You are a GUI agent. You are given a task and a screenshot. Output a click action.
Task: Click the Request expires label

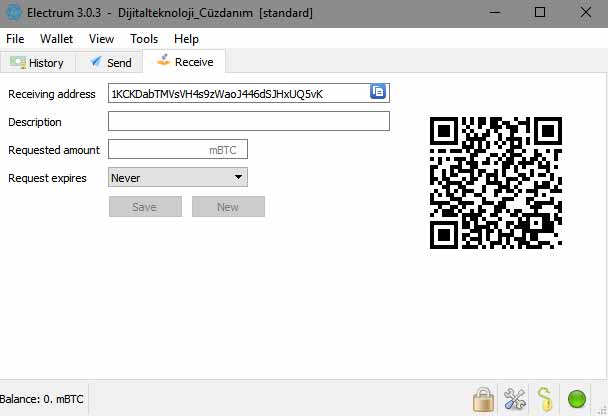[x=47, y=178]
